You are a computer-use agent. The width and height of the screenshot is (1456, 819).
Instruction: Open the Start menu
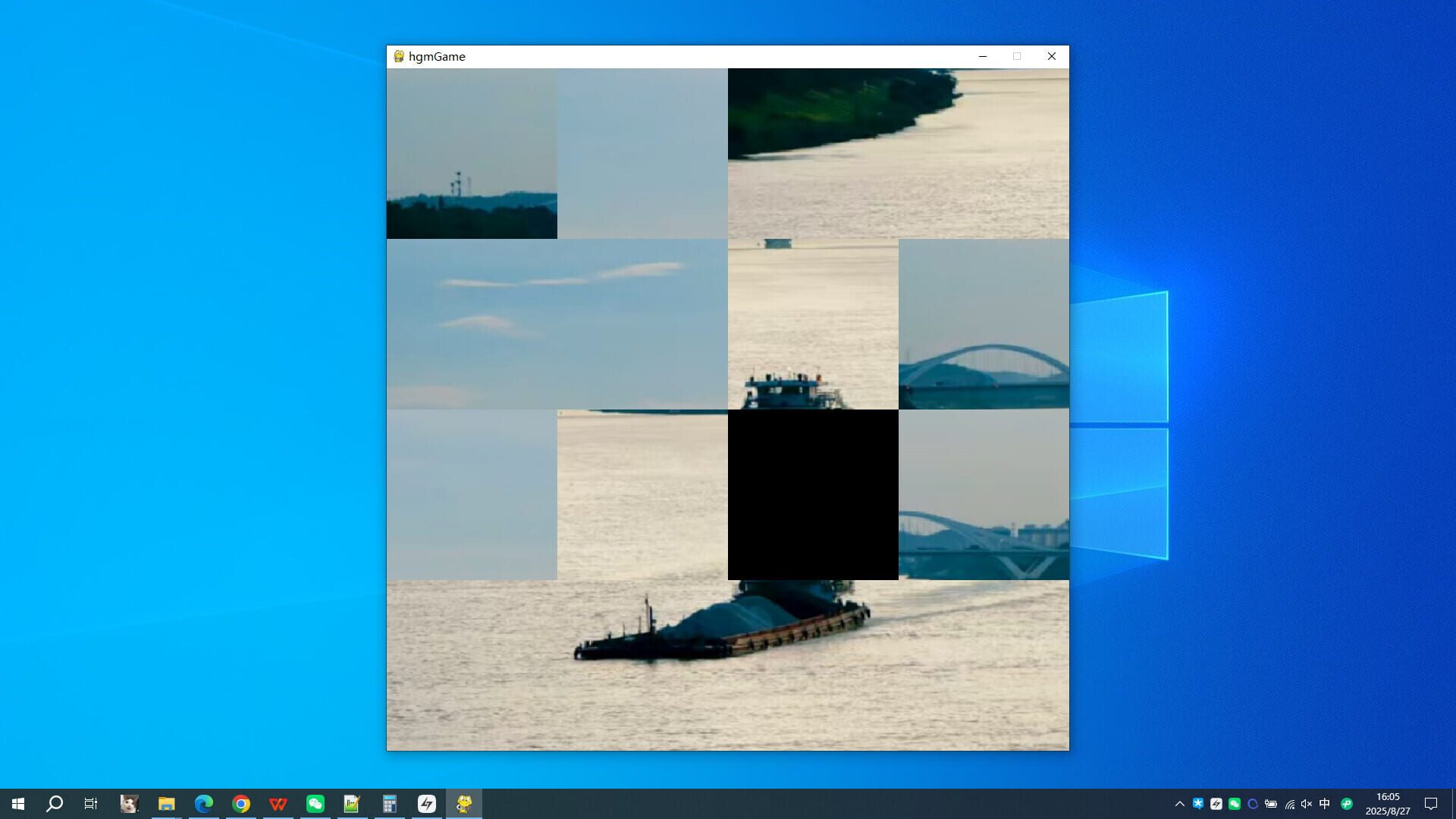[x=19, y=804]
